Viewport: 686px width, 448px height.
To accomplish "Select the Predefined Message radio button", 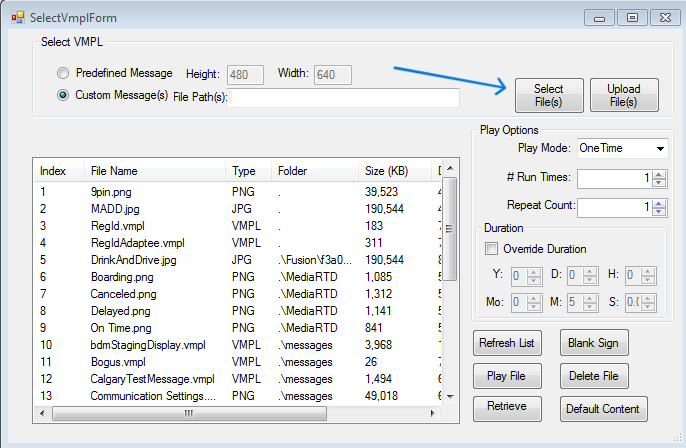I will pyautogui.click(x=64, y=74).
